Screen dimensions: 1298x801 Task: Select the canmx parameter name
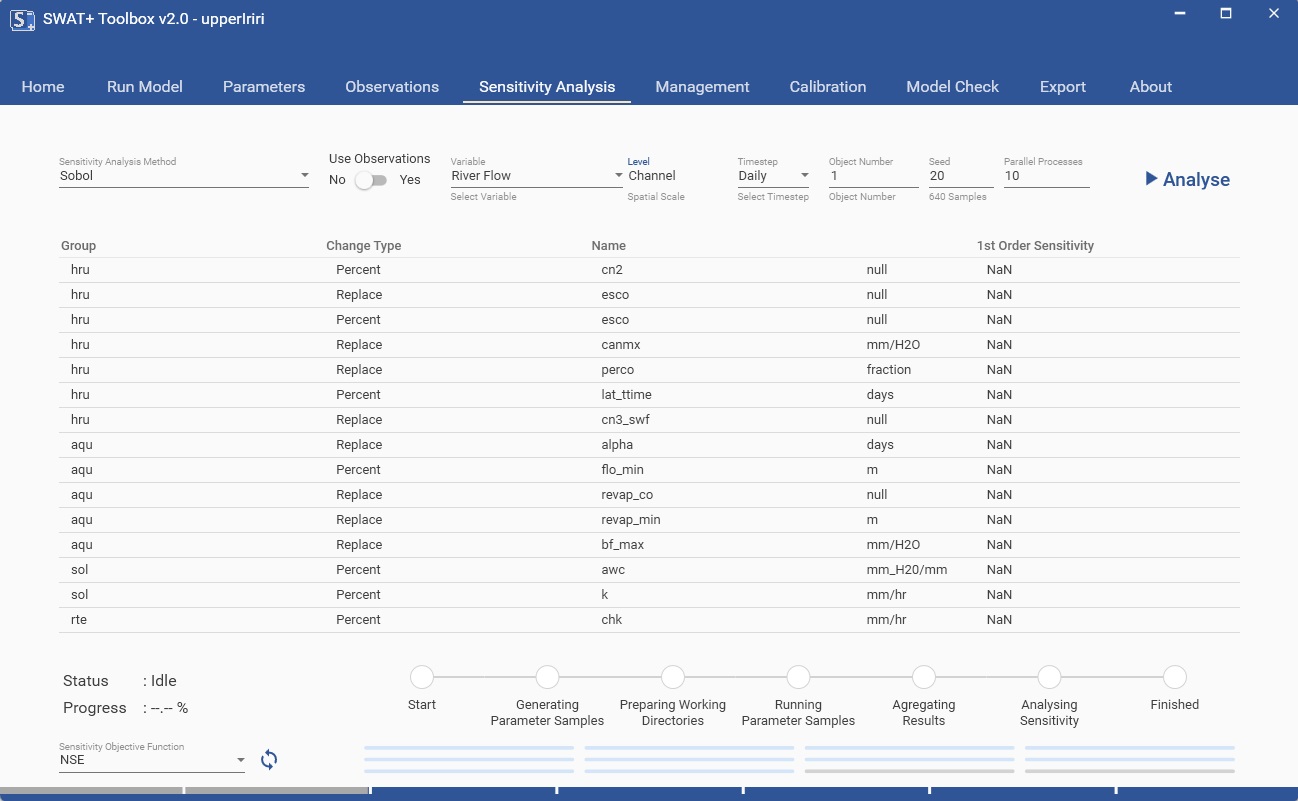click(620, 345)
